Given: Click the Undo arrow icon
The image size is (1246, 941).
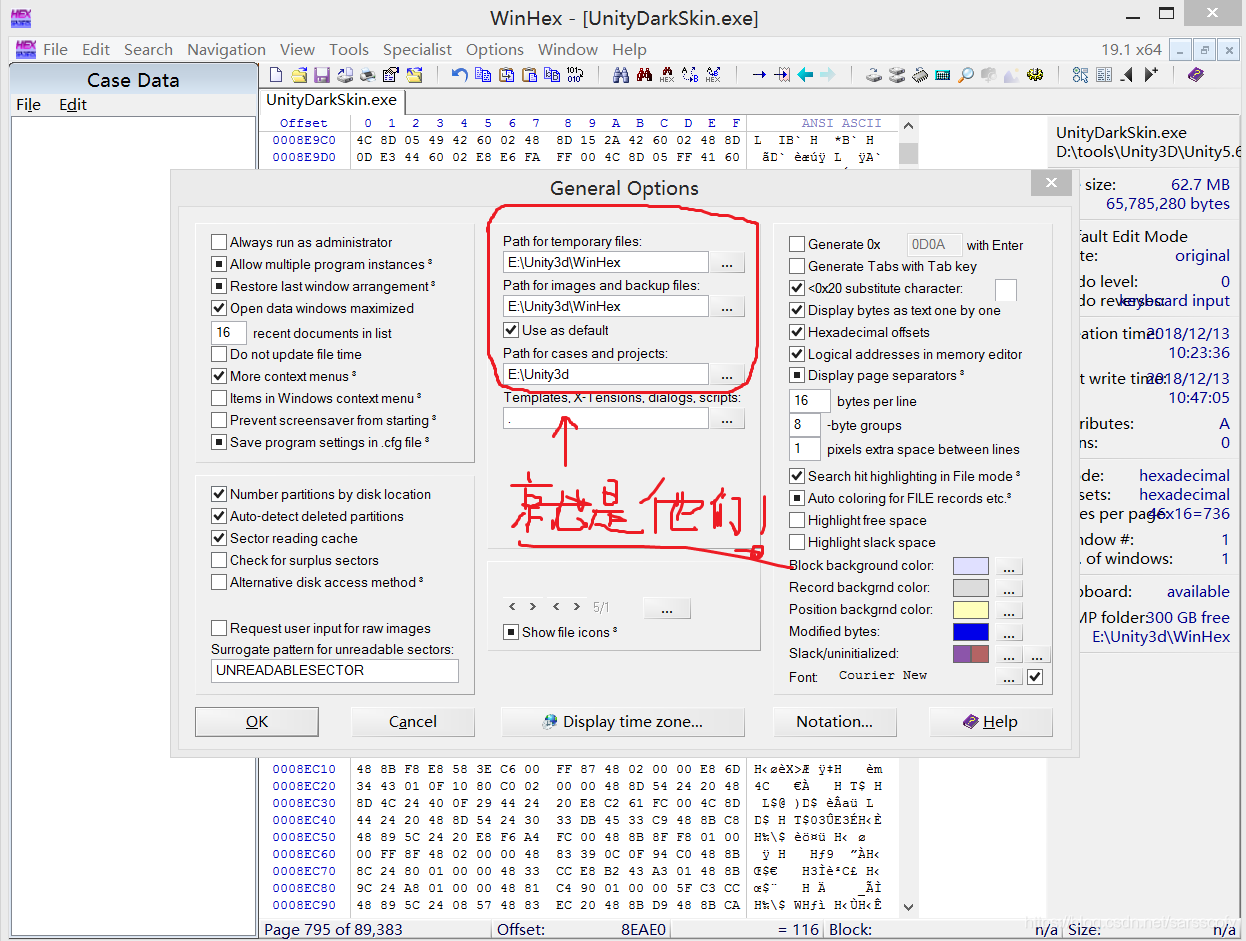Looking at the screenshot, I should click(459, 75).
